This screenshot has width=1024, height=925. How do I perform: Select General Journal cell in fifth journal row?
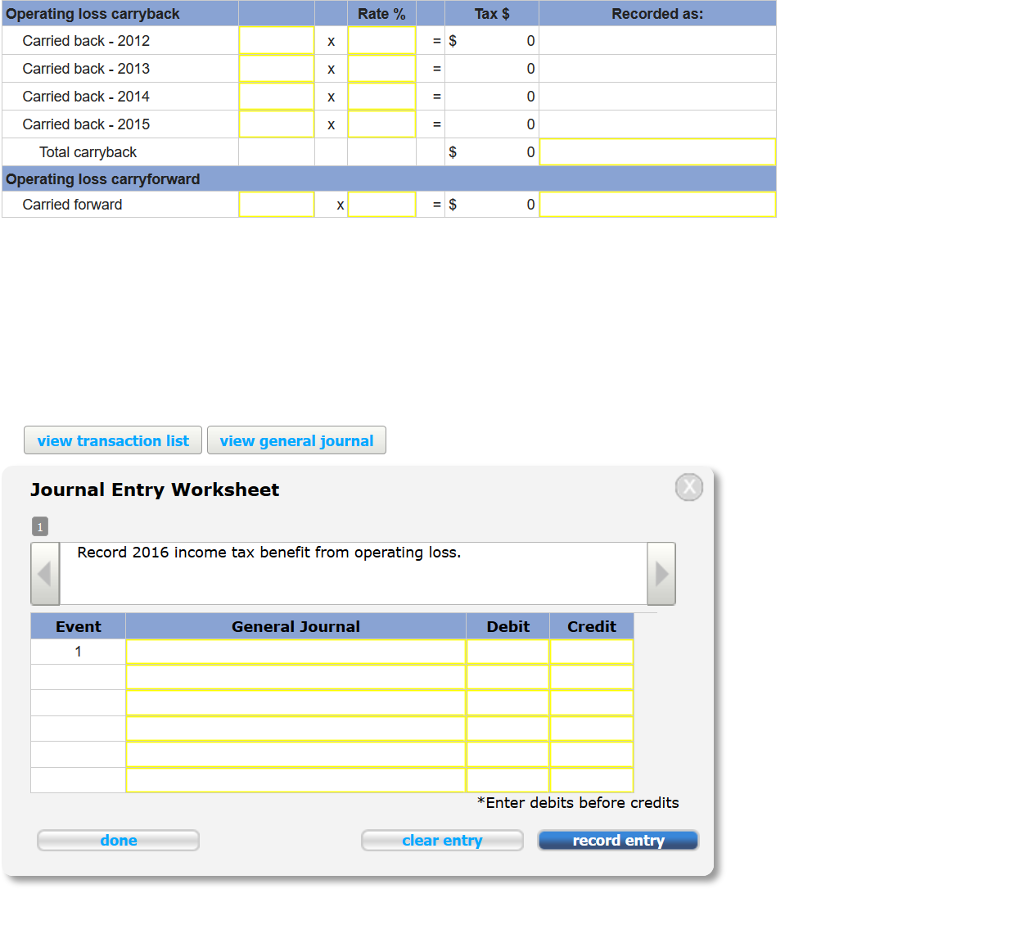click(296, 755)
